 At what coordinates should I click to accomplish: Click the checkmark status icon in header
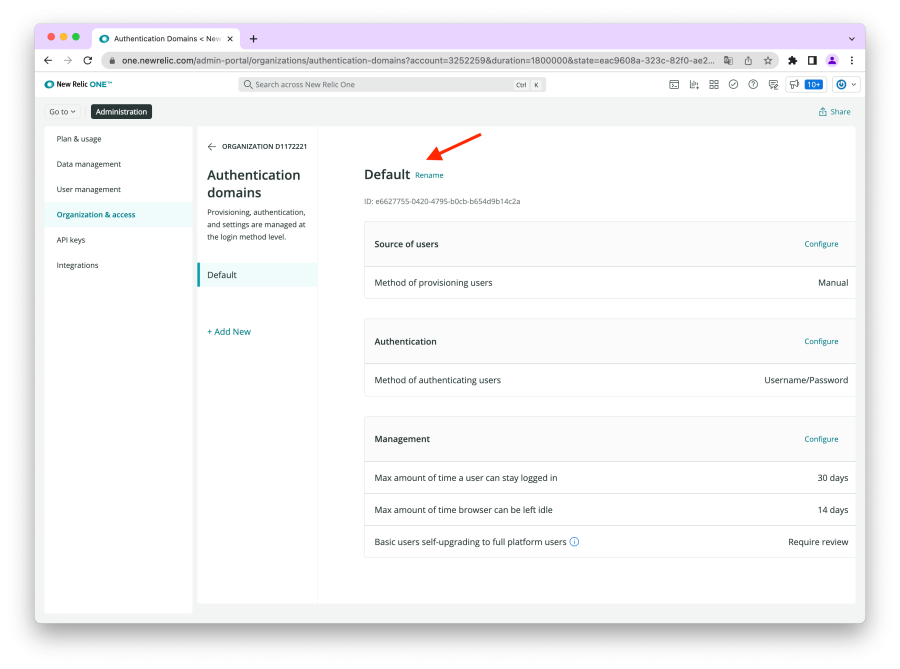point(733,85)
